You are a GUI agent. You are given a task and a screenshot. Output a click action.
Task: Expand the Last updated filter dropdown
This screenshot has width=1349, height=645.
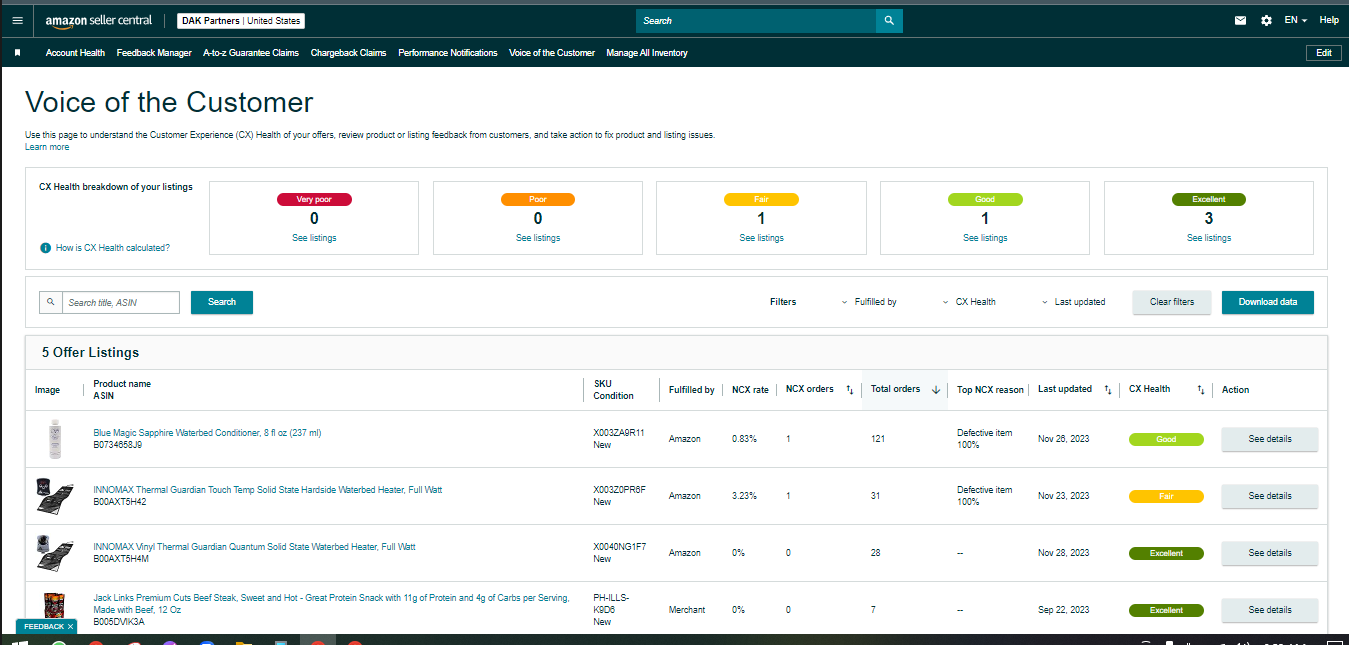tap(1073, 302)
